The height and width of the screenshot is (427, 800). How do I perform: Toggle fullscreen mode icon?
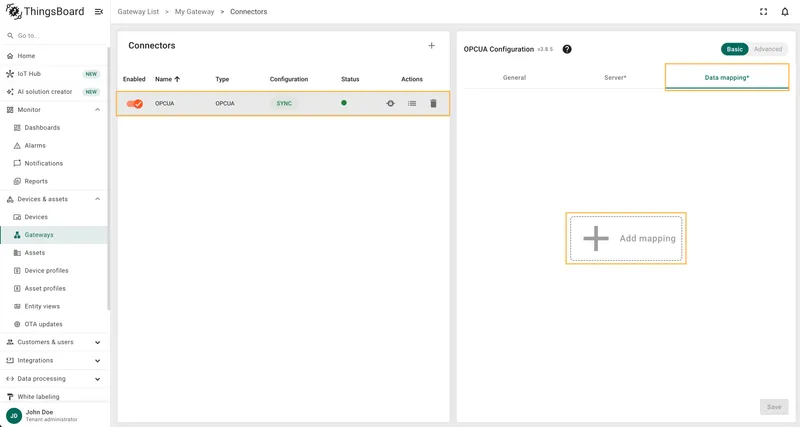click(x=763, y=12)
